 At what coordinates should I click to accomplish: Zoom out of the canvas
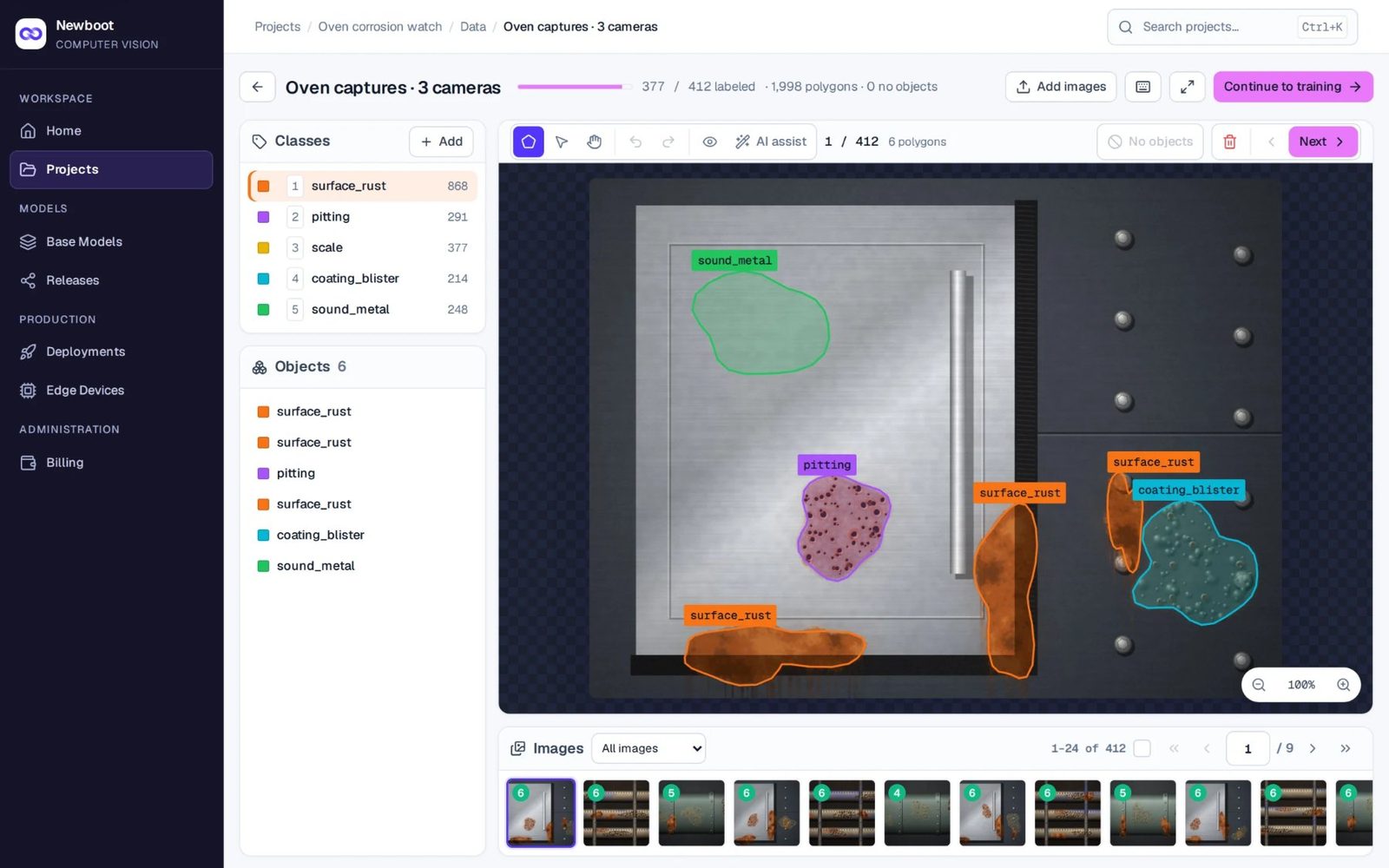pyautogui.click(x=1259, y=685)
